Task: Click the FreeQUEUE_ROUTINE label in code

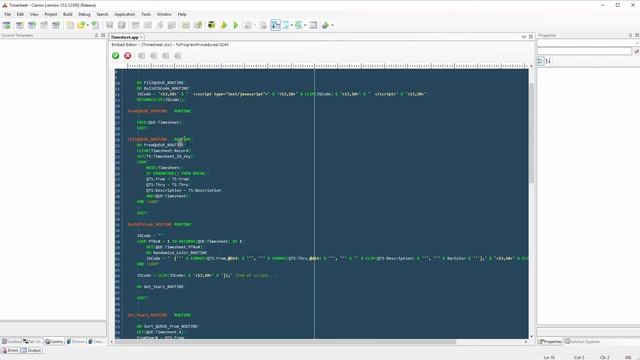Action: pos(147,111)
